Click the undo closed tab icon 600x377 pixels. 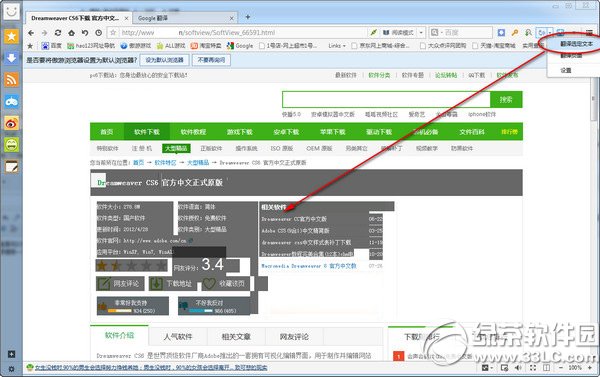click(x=85, y=33)
